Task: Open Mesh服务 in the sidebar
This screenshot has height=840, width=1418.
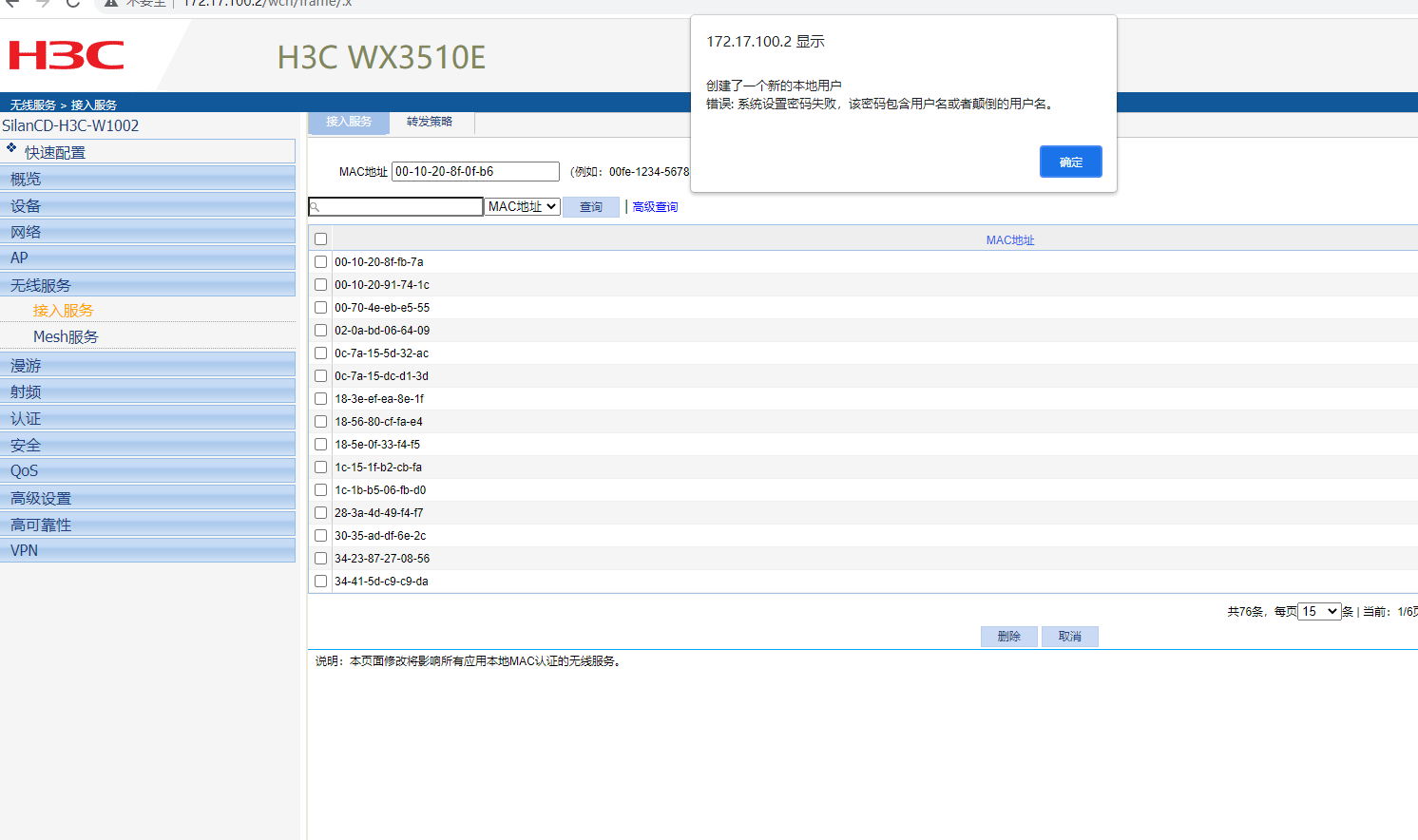Action: click(66, 336)
